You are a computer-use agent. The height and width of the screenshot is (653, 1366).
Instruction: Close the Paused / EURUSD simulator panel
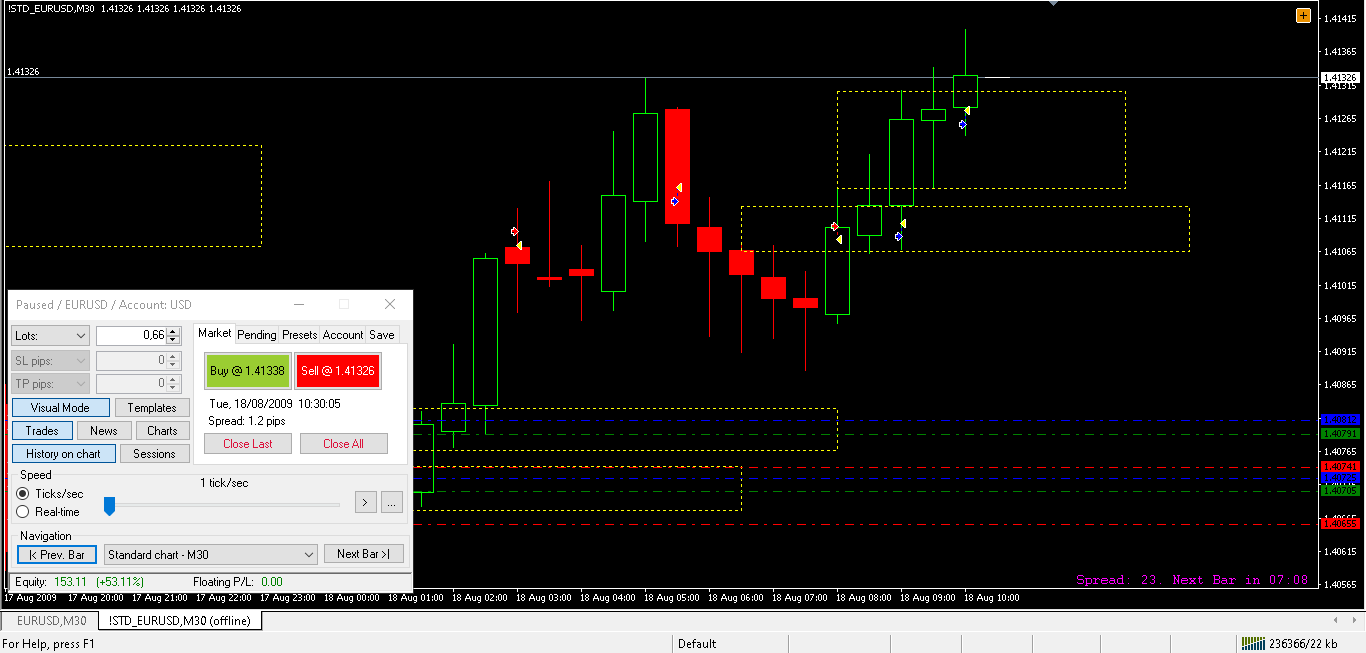[x=390, y=304]
